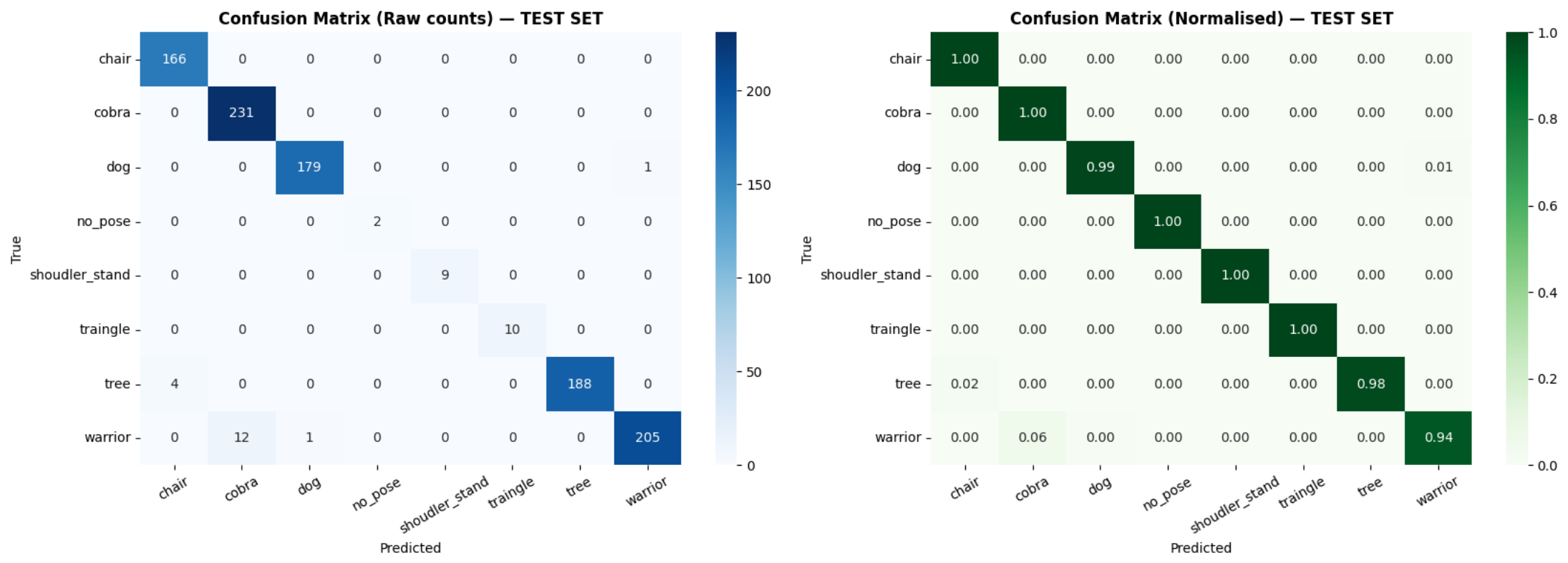The height and width of the screenshot is (563, 1568).
Task: Select the shoudler_stand cell showing 9
Action: pyautogui.click(x=445, y=276)
